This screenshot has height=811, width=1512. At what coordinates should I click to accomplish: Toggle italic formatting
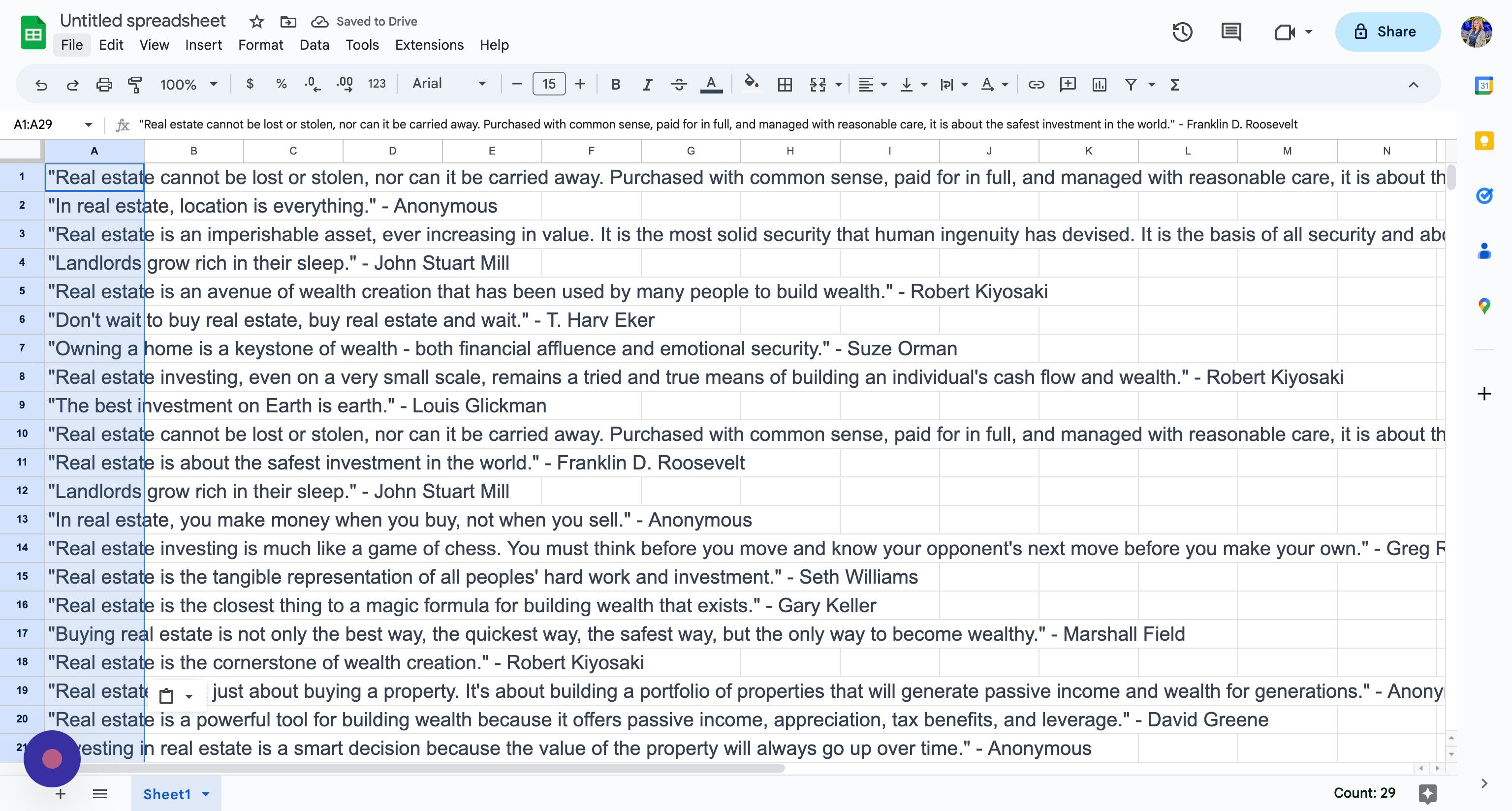click(x=647, y=85)
